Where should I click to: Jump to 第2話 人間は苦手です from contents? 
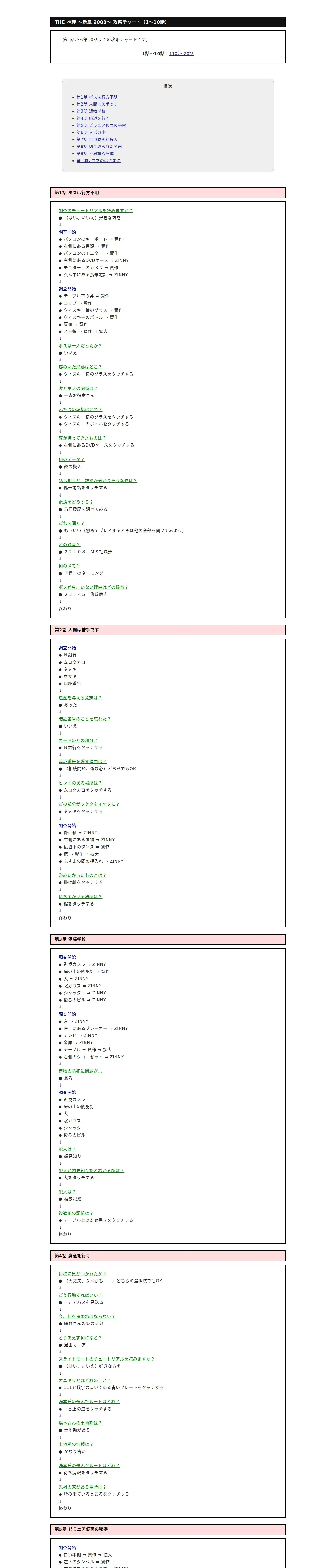(x=97, y=104)
